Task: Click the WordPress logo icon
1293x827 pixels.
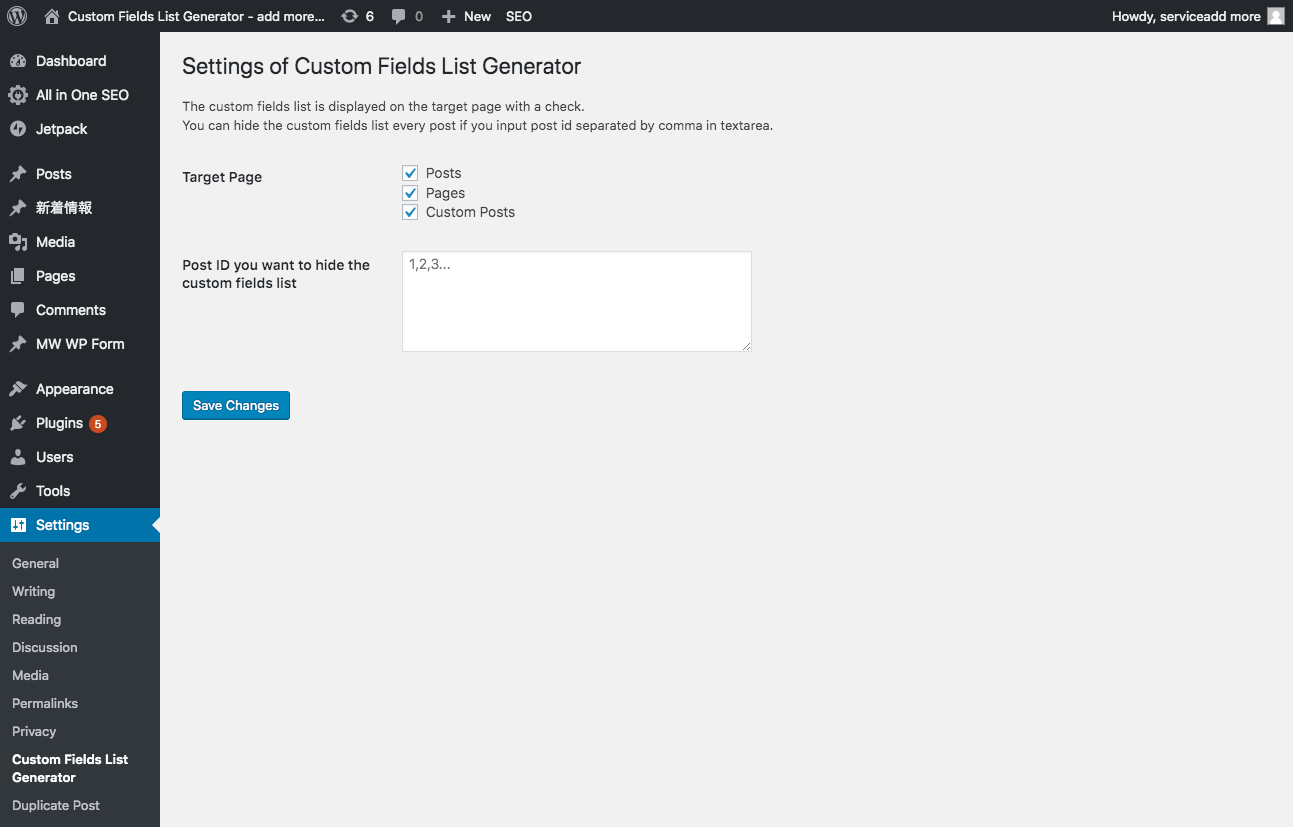Action: pyautogui.click(x=17, y=16)
